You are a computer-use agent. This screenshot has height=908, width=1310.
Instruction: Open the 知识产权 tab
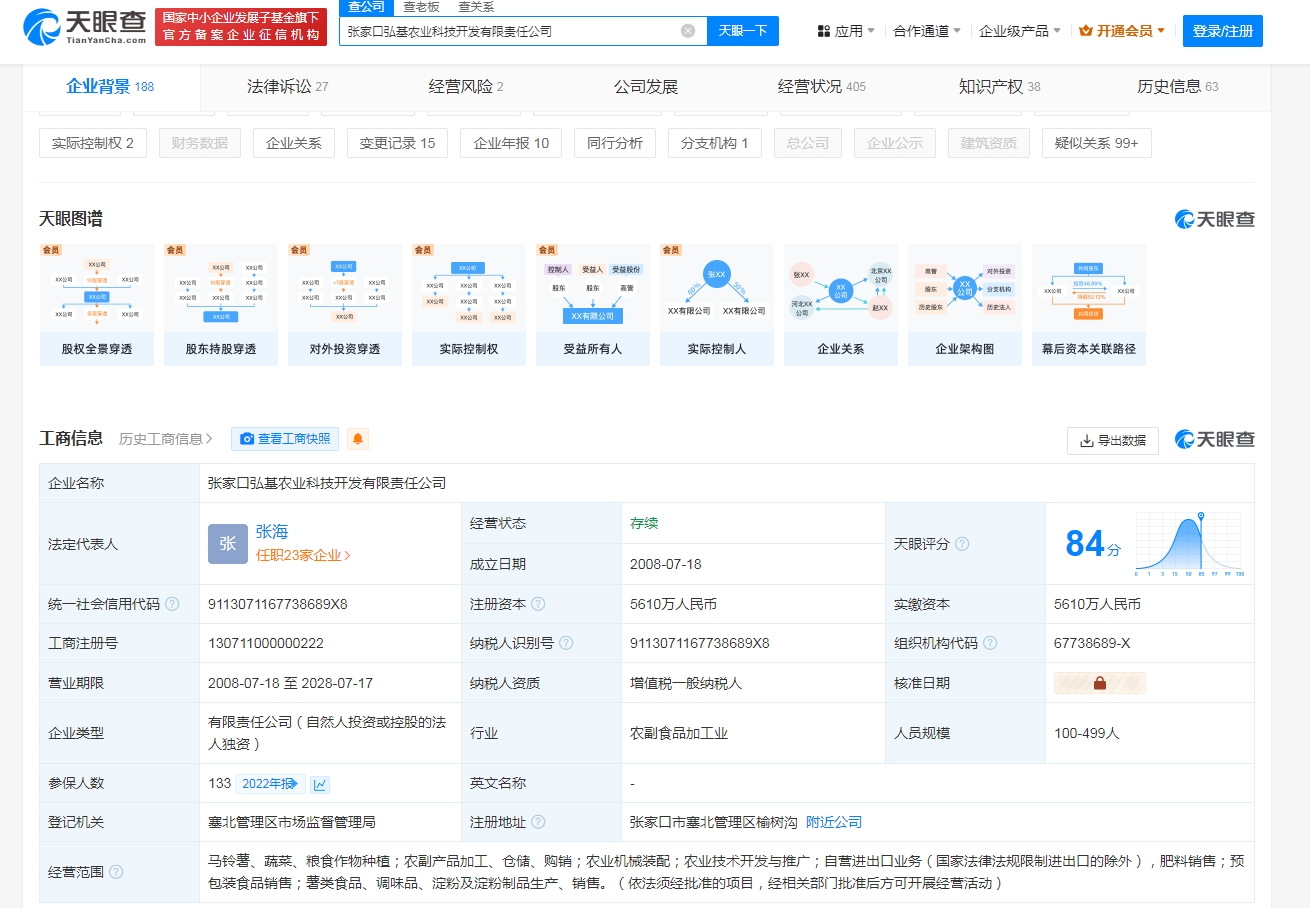click(1000, 87)
